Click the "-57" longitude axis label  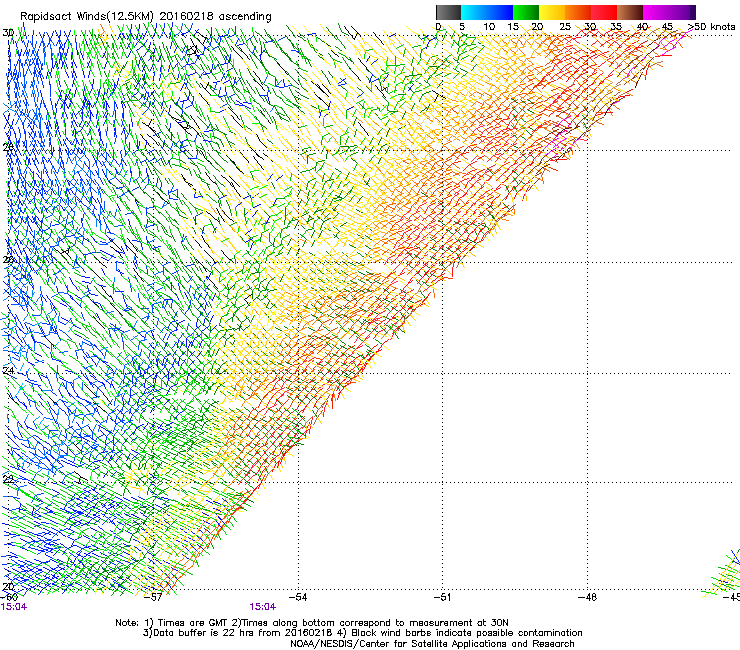(x=153, y=597)
